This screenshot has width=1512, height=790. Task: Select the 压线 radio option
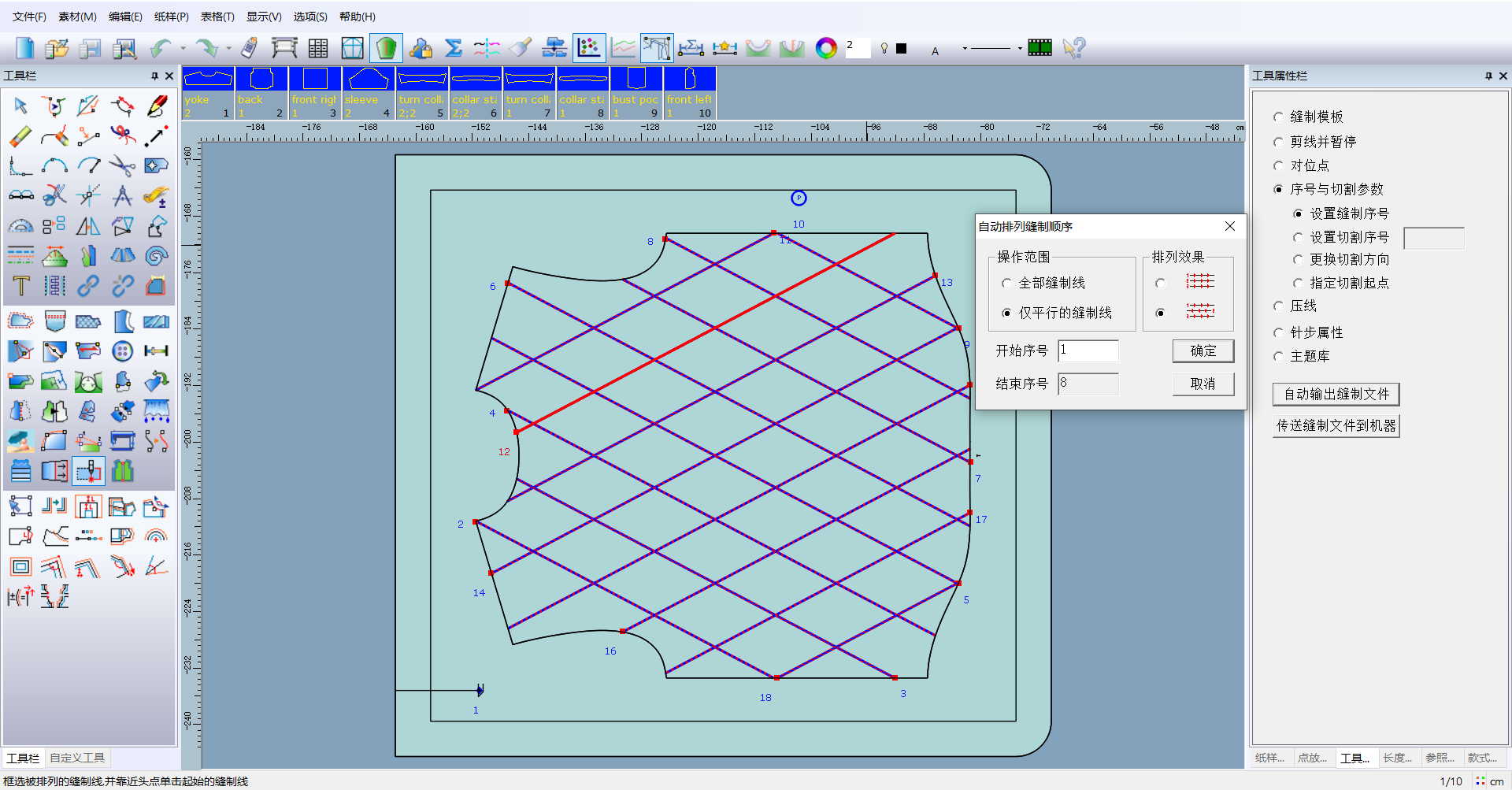1279,306
